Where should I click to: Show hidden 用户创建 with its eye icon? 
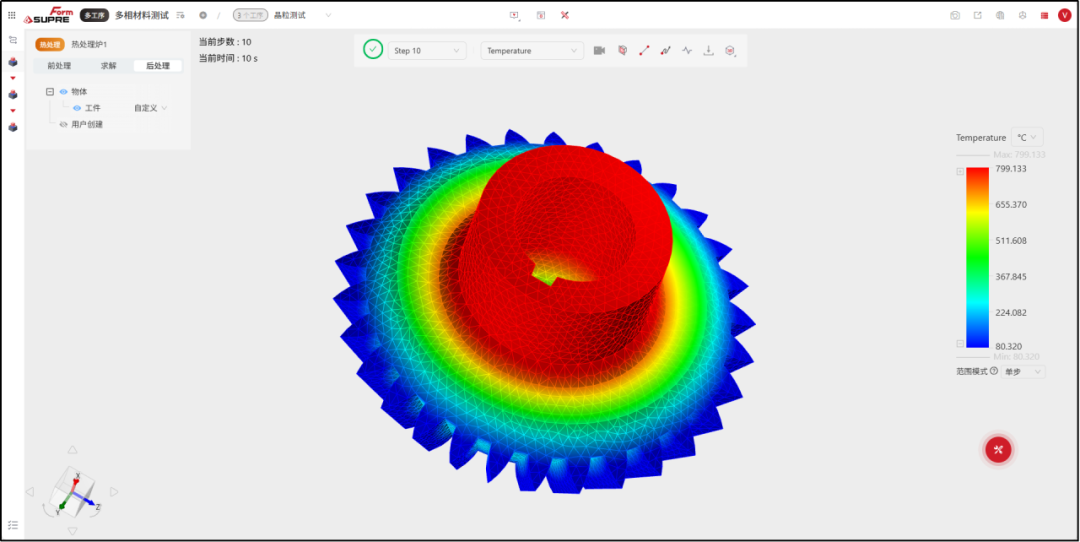pos(63,125)
